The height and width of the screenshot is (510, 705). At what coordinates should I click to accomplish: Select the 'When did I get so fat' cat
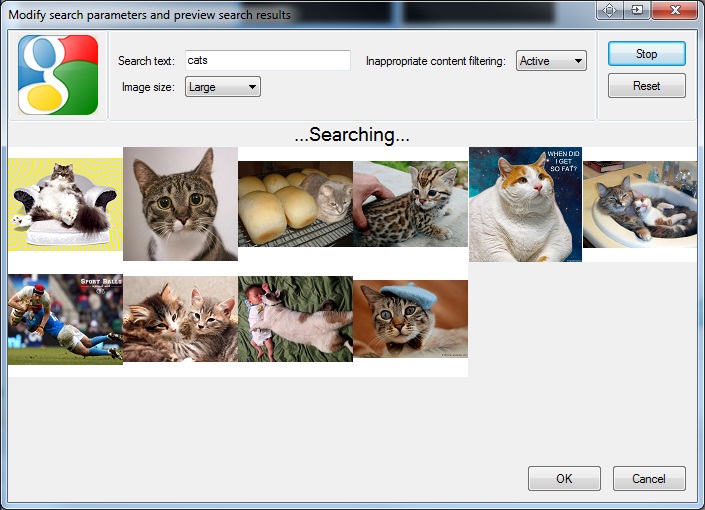(x=525, y=204)
